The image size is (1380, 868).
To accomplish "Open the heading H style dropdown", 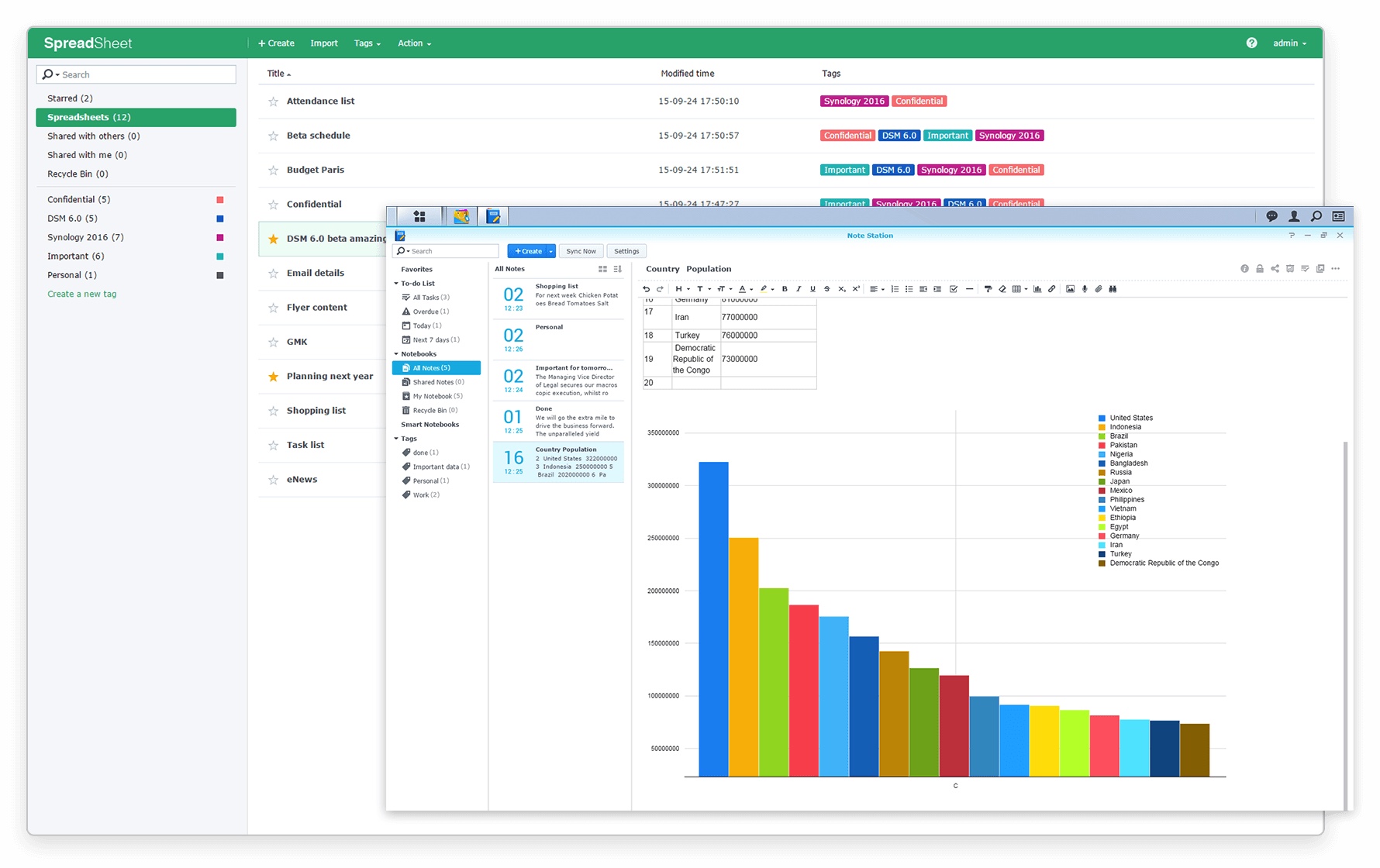I will (682, 289).
